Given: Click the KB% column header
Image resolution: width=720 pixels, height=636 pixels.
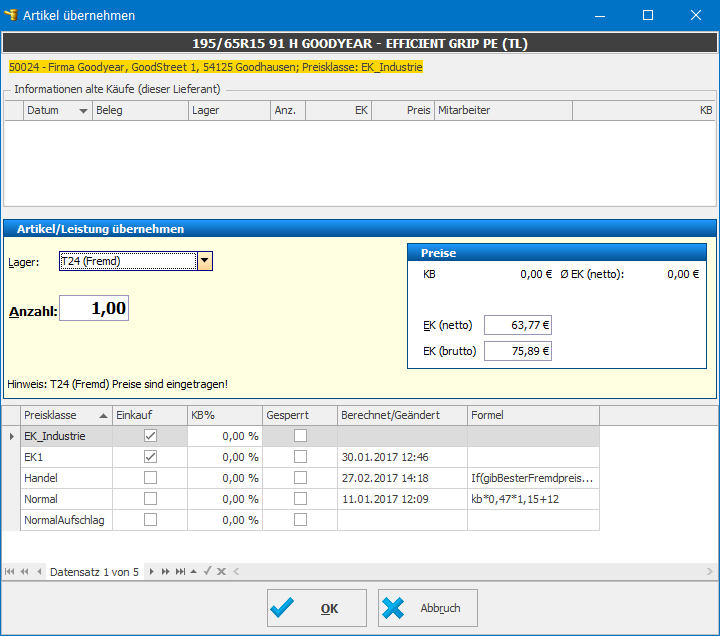Looking at the screenshot, I should point(225,415).
